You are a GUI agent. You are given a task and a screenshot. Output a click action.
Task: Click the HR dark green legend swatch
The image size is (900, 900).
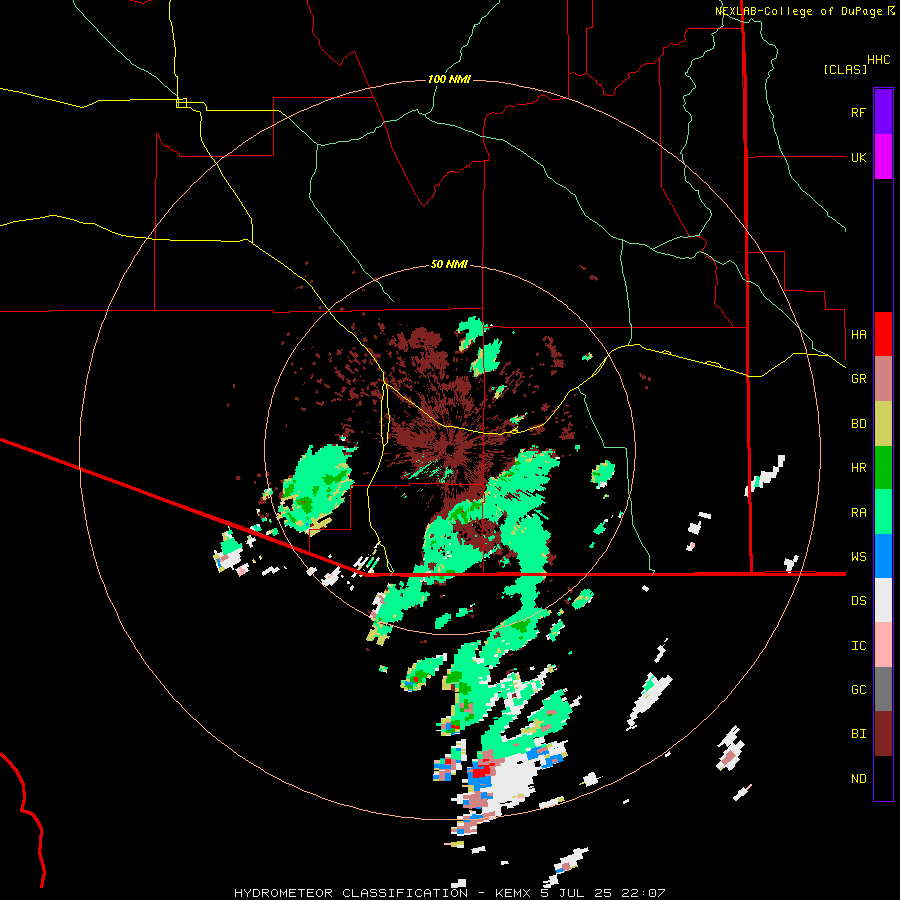(x=883, y=468)
